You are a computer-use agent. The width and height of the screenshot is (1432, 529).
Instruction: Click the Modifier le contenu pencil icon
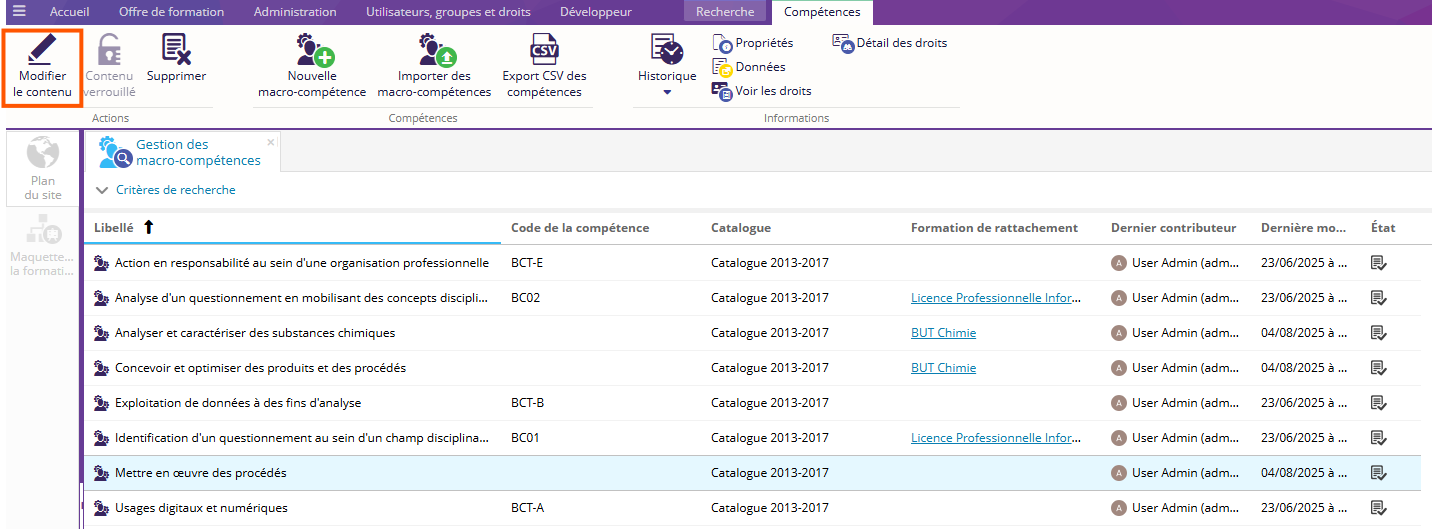(x=41, y=50)
